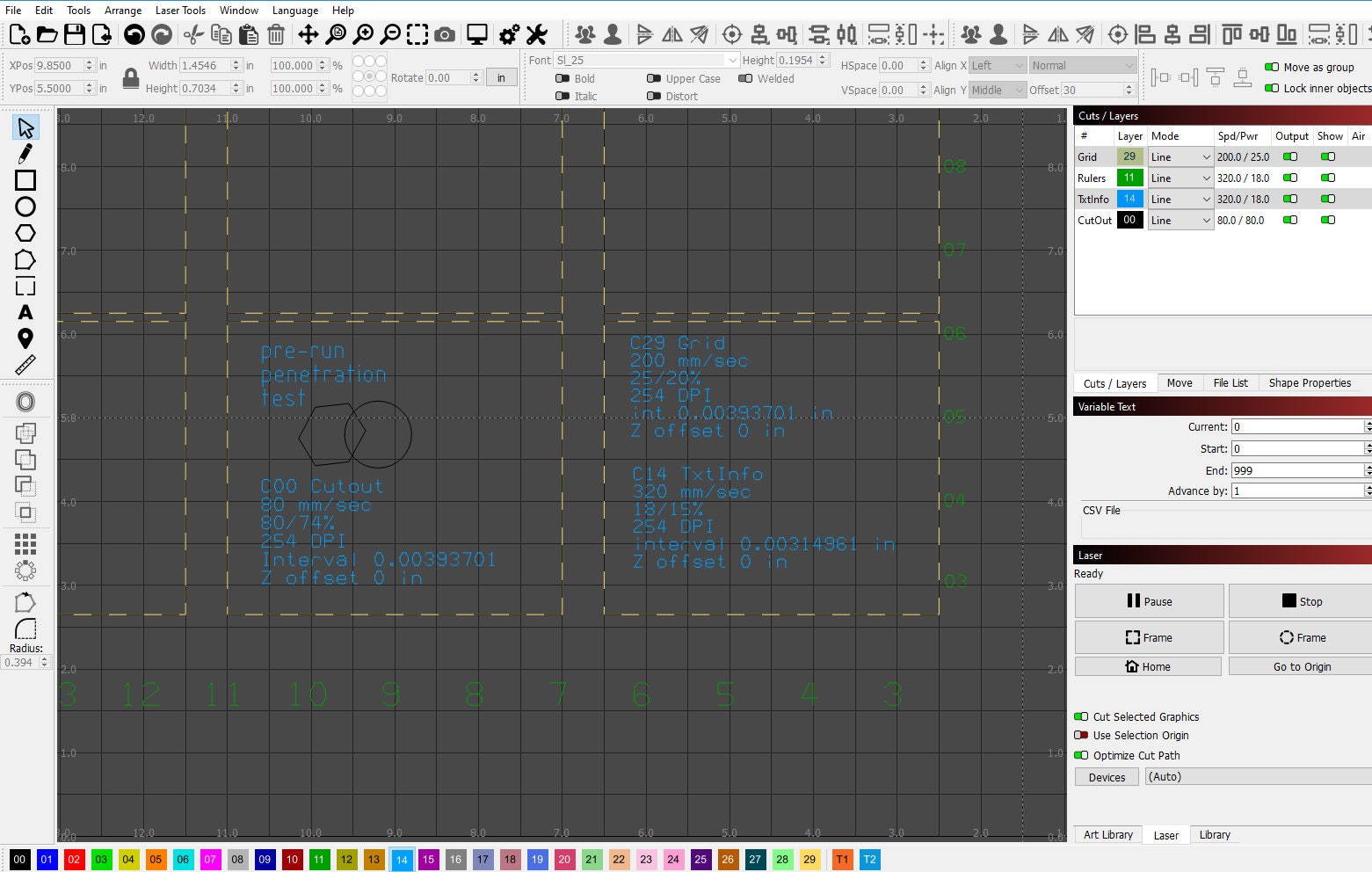Select the red 02 color swatch
Screen dimensions: 1372x872
click(74, 860)
